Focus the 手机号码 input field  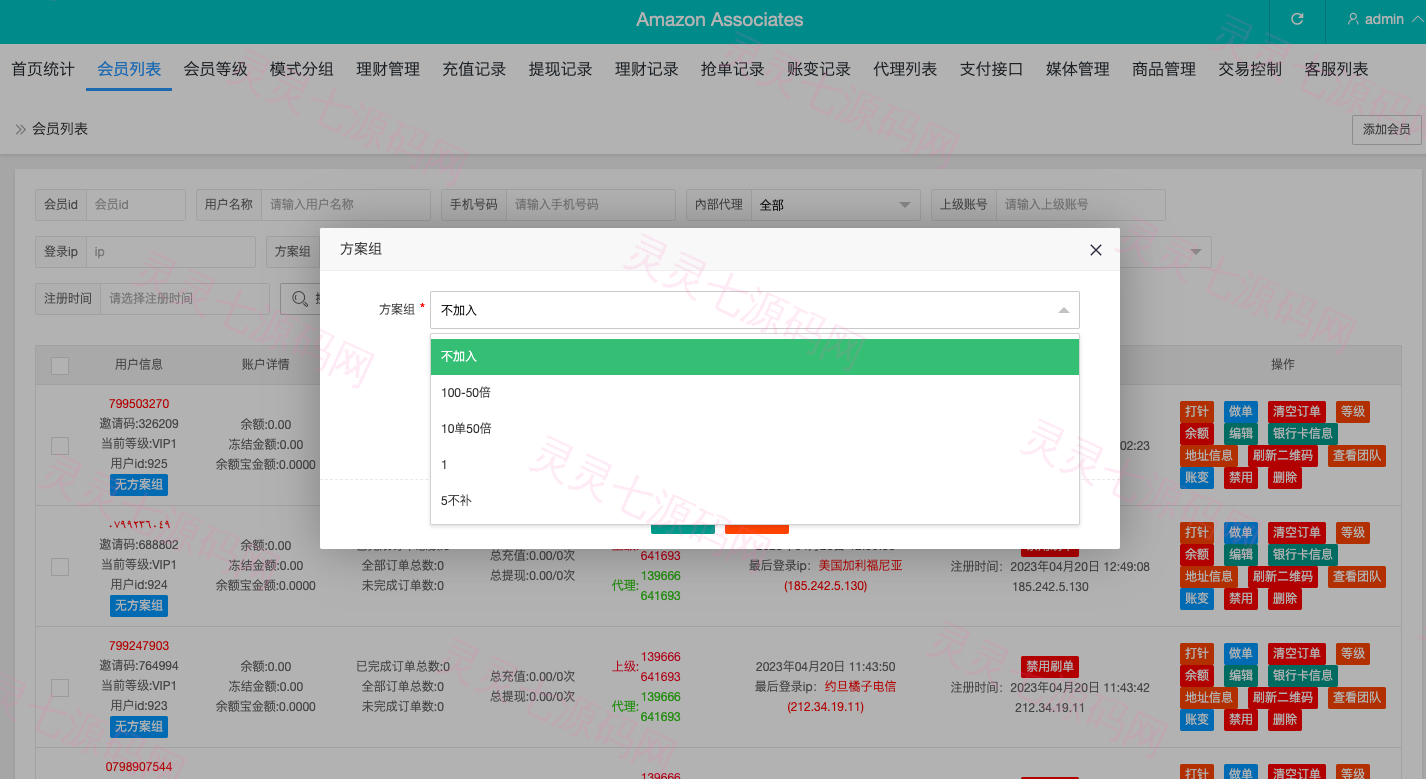click(591, 204)
